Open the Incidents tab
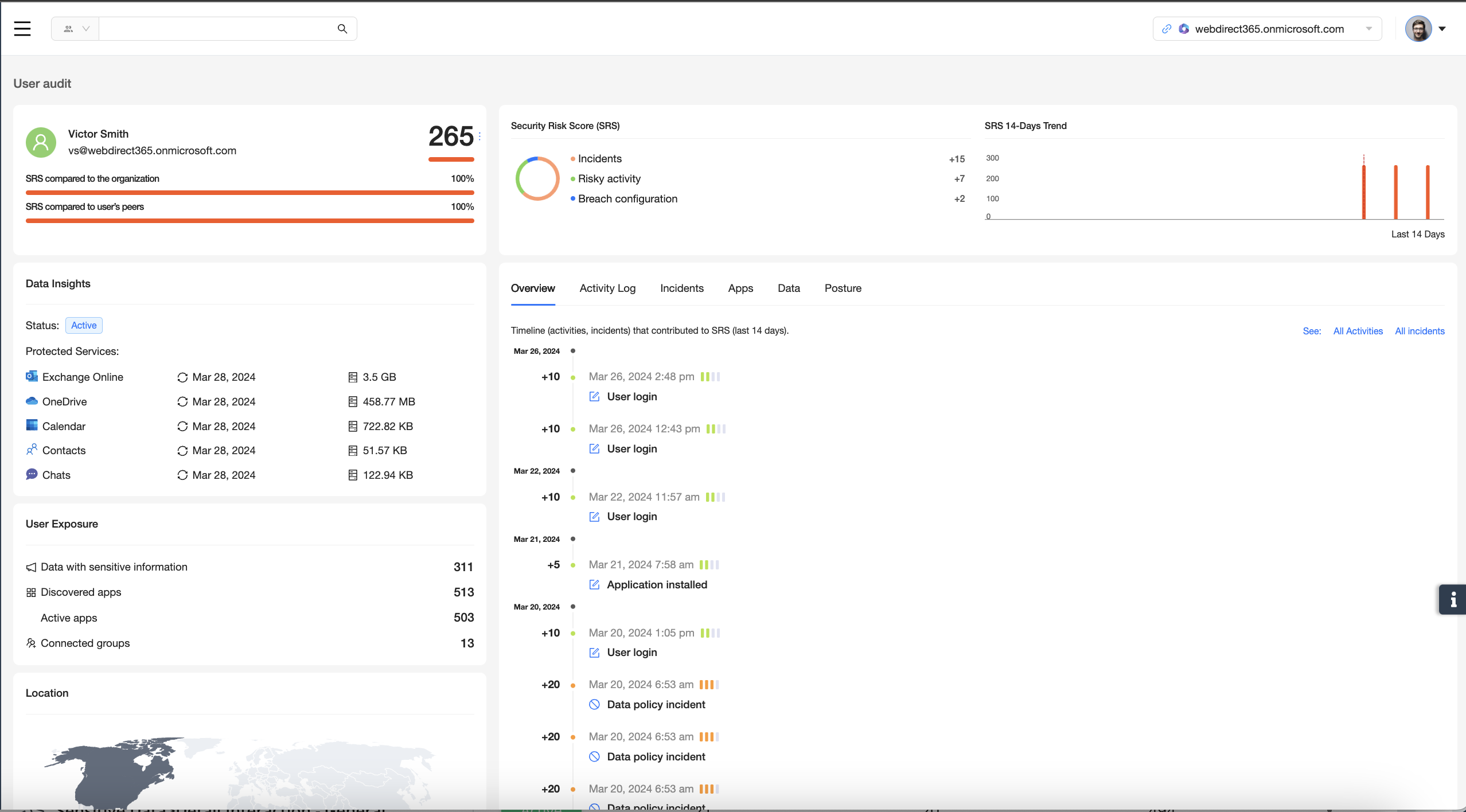This screenshot has height=812, width=1466. [681, 288]
